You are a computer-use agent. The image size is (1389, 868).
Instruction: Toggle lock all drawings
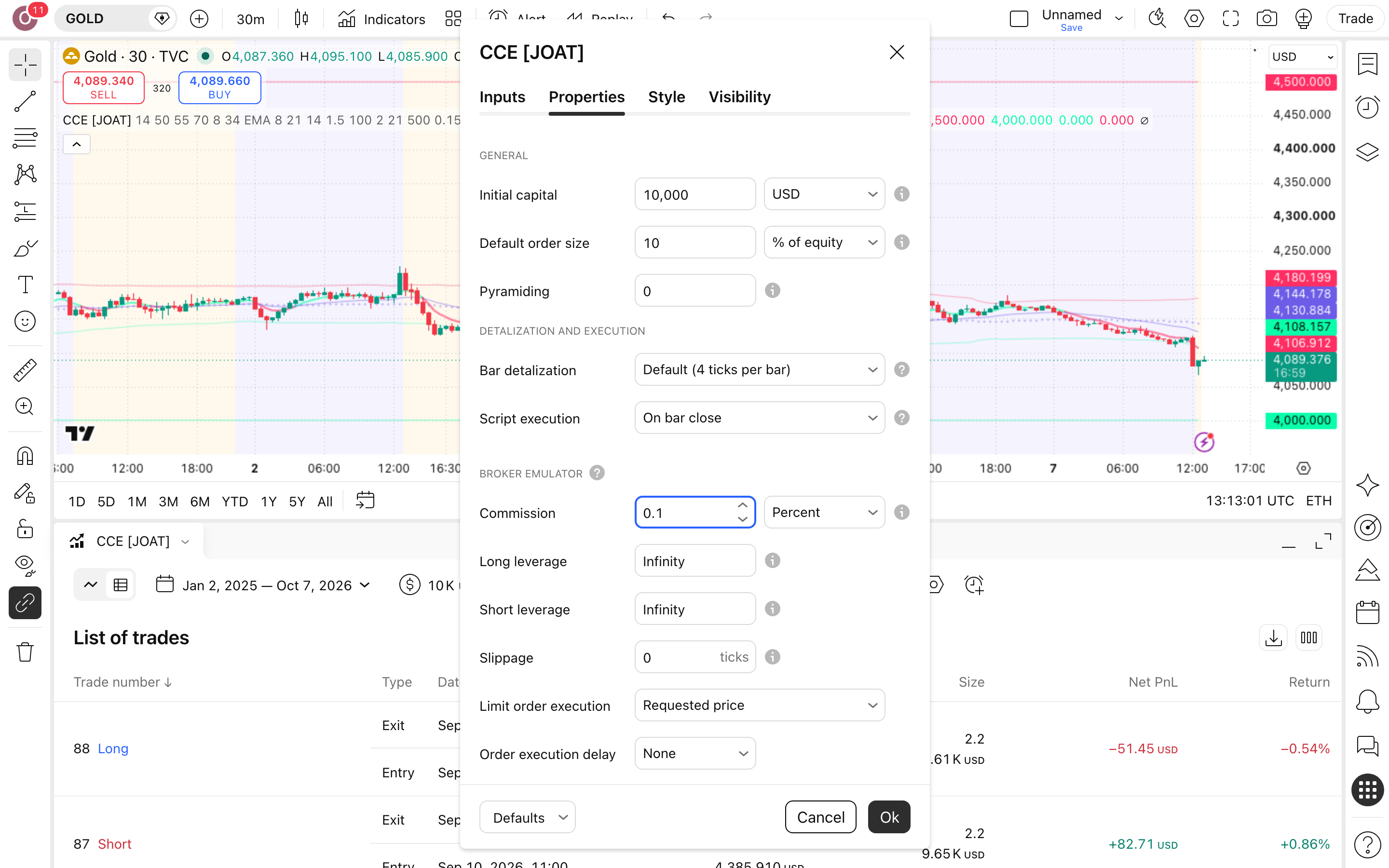pos(25,529)
